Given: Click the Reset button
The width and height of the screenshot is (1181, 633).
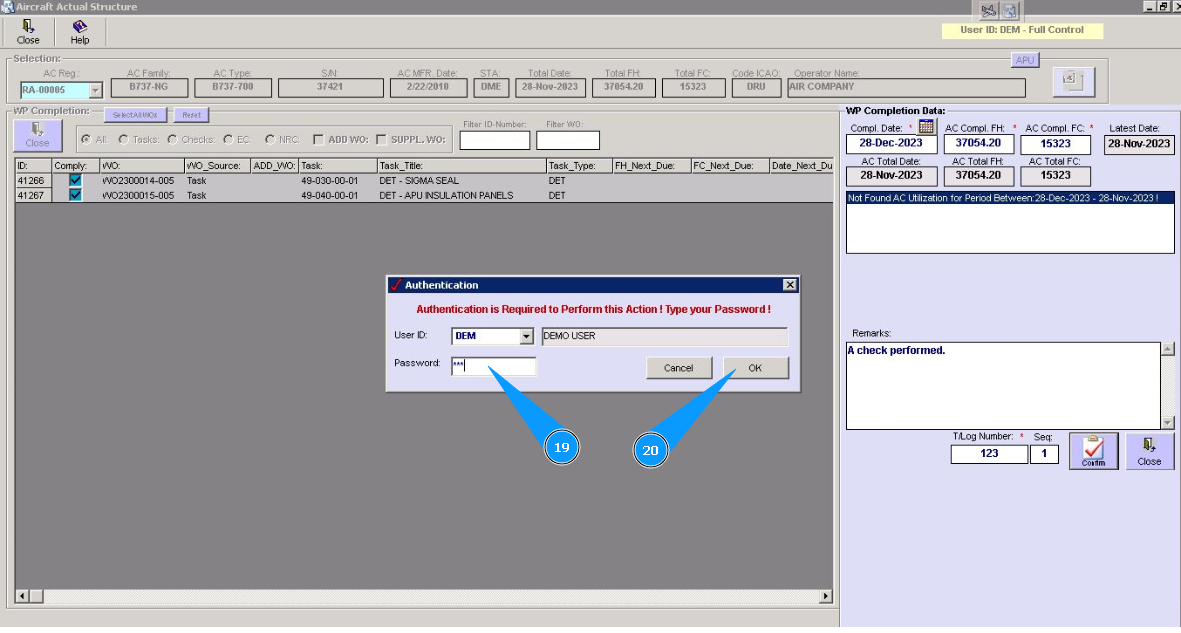Looking at the screenshot, I should tap(191, 115).
